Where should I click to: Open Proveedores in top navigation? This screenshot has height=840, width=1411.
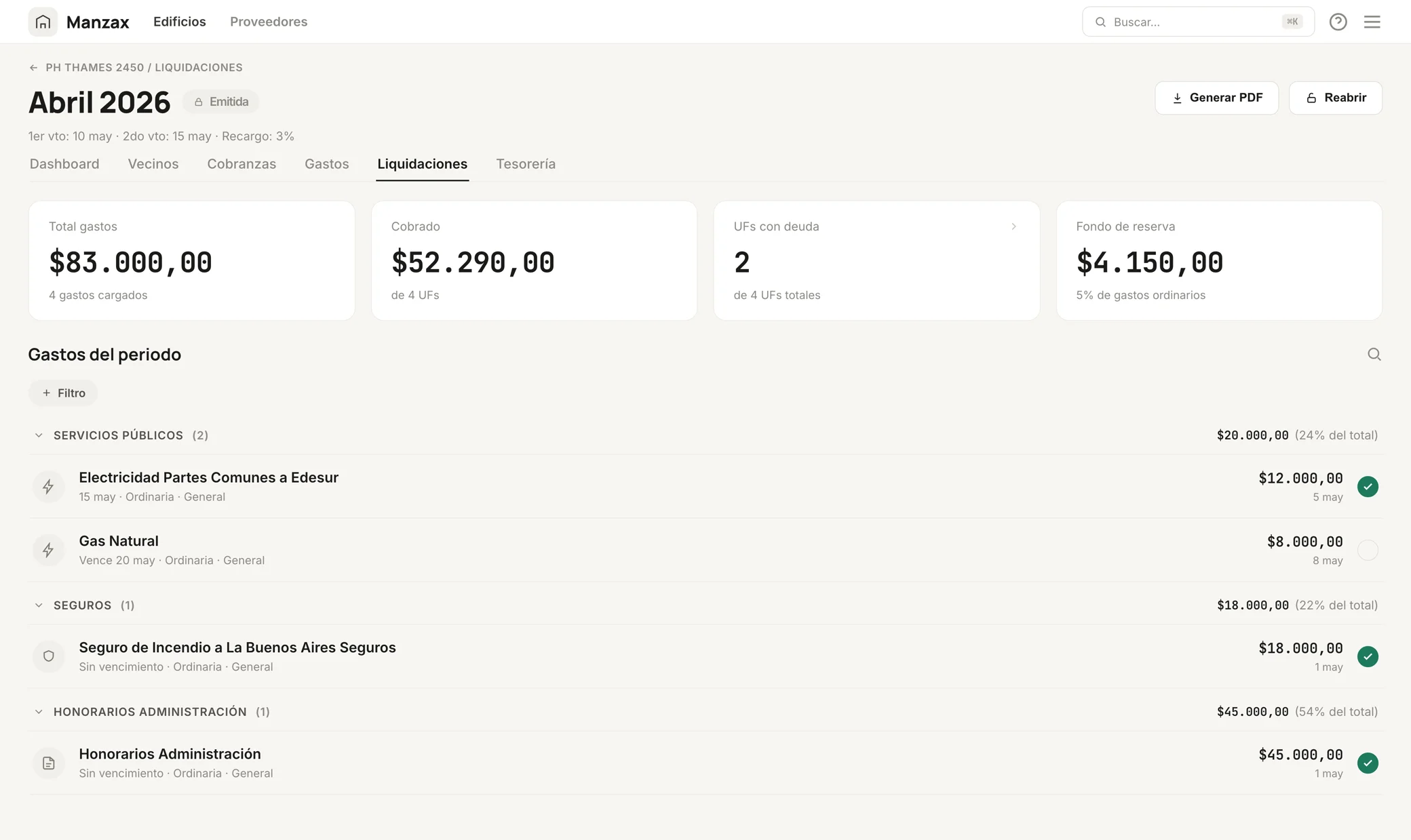click(269, 22)
